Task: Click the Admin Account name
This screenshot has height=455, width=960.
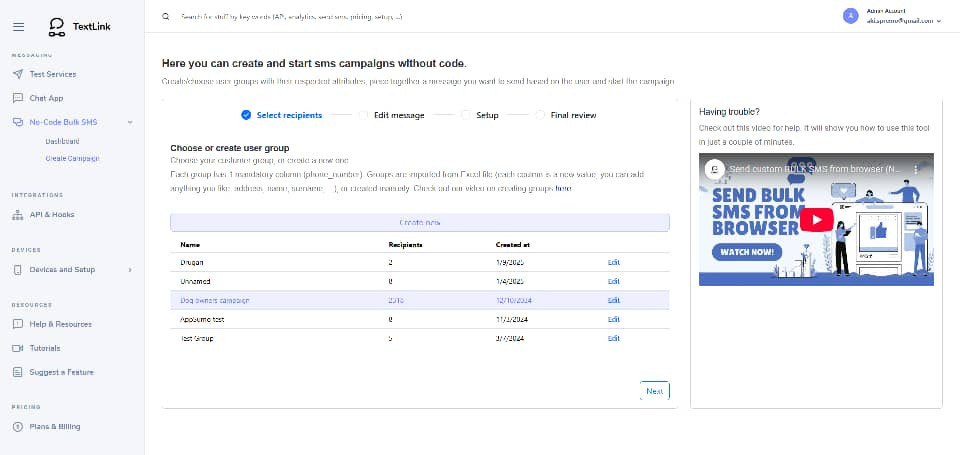Action: 887,11
